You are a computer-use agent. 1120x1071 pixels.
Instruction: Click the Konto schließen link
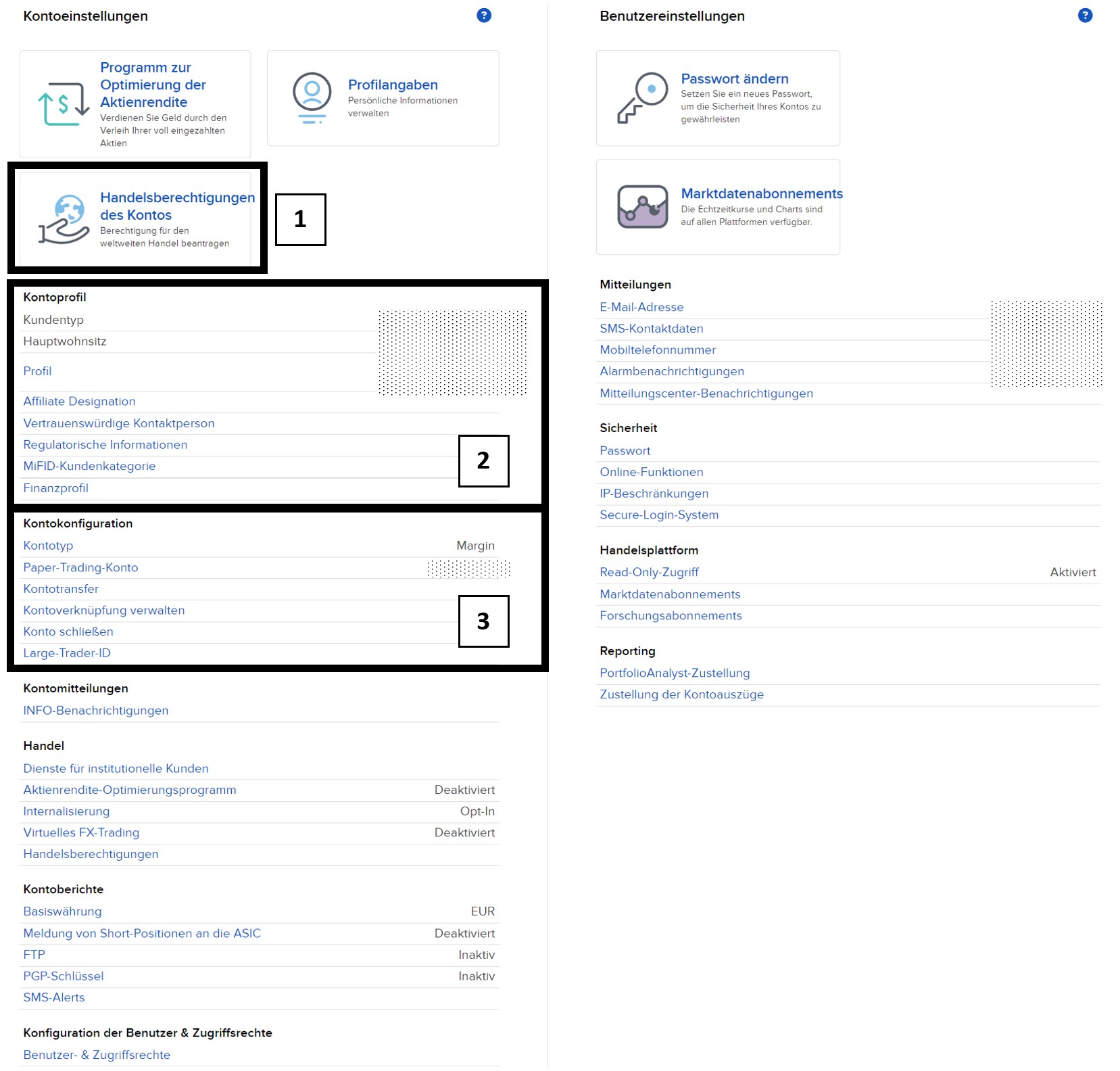pyautogui.click(x=68, y=632)
